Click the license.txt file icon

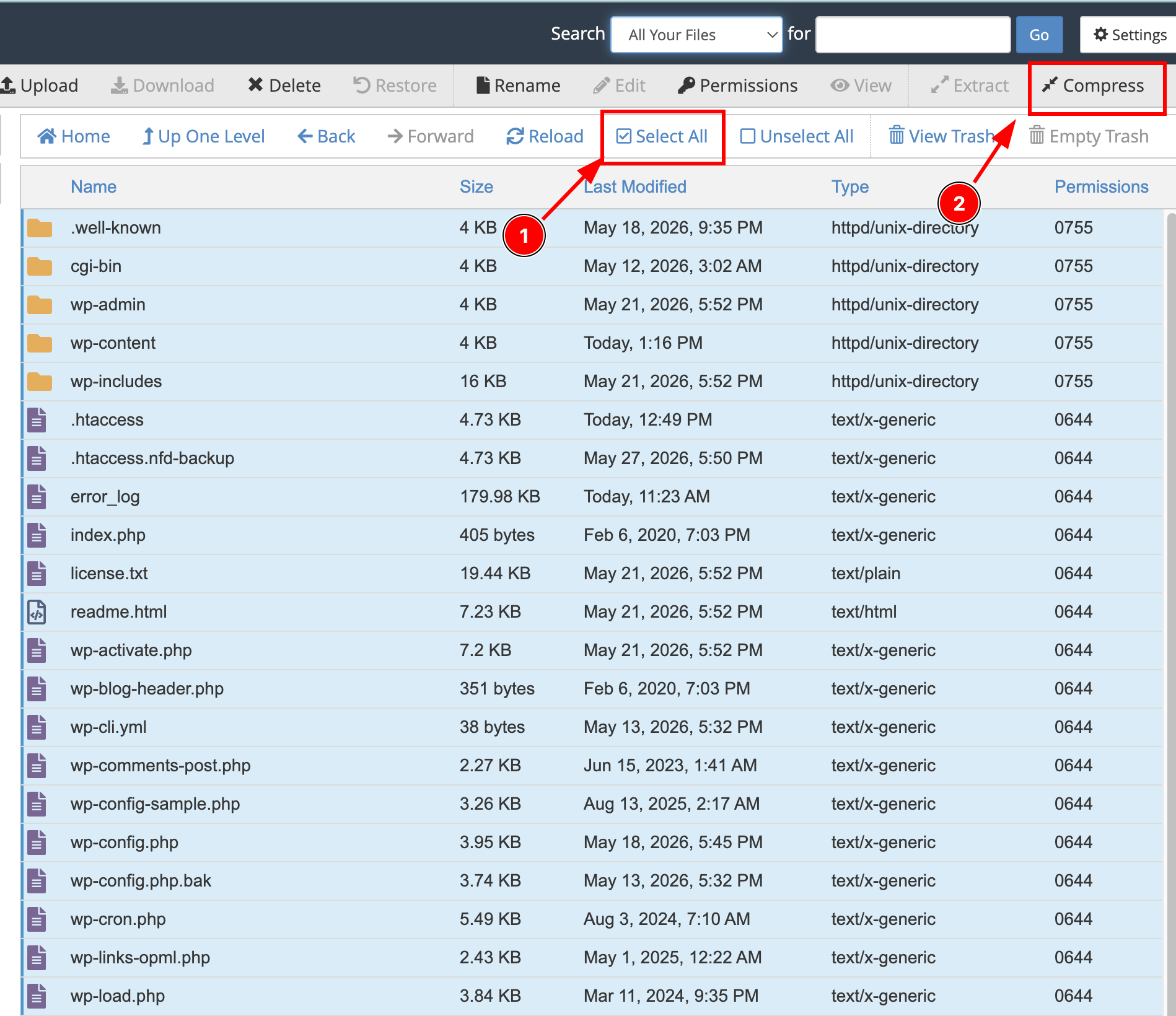37,574
